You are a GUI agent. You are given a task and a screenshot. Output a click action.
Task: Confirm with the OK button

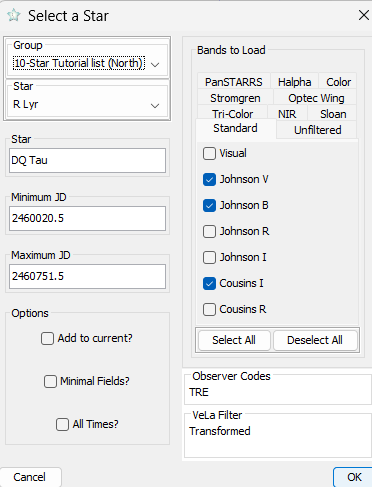click(354, 477)
